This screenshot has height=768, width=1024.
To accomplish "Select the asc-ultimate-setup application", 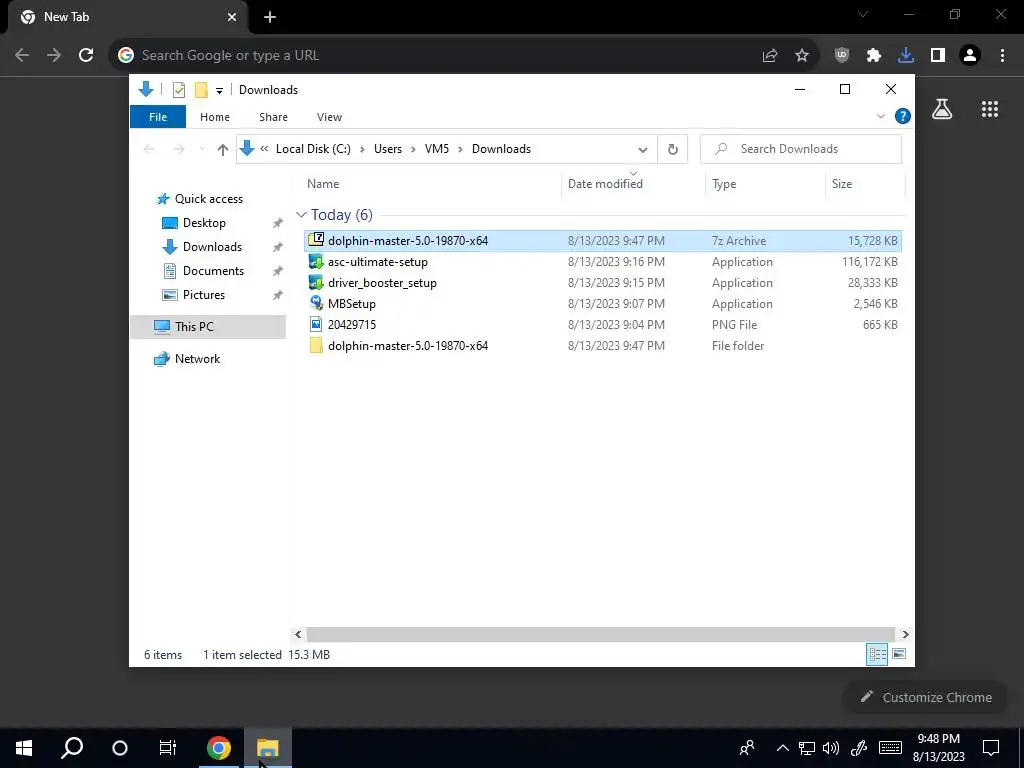I will point(603,262).
